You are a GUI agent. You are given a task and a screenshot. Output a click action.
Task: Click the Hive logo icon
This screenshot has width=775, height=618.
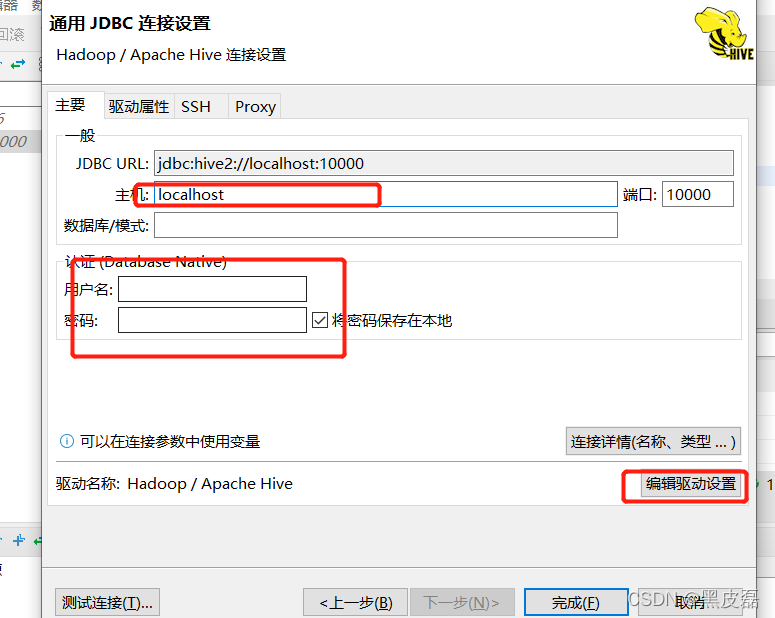723,34
